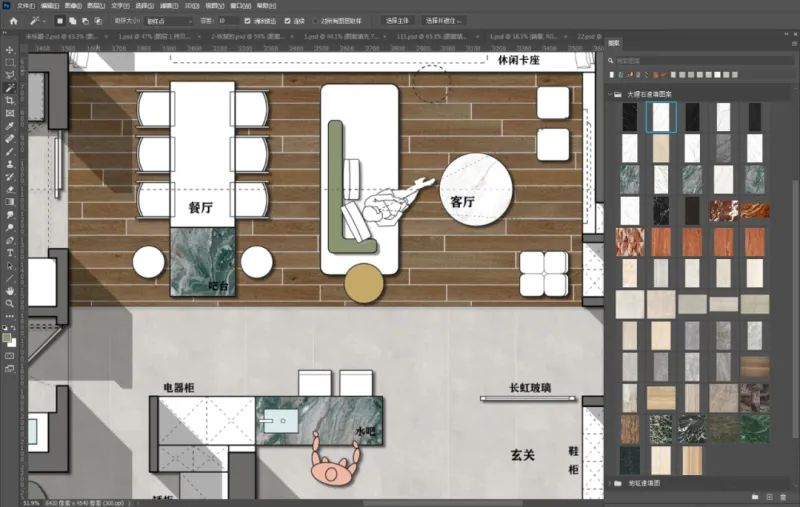Viewport: 800px width, 507px height.
Task: Open the sample size dropdown
Action: [x=168, y=20]
